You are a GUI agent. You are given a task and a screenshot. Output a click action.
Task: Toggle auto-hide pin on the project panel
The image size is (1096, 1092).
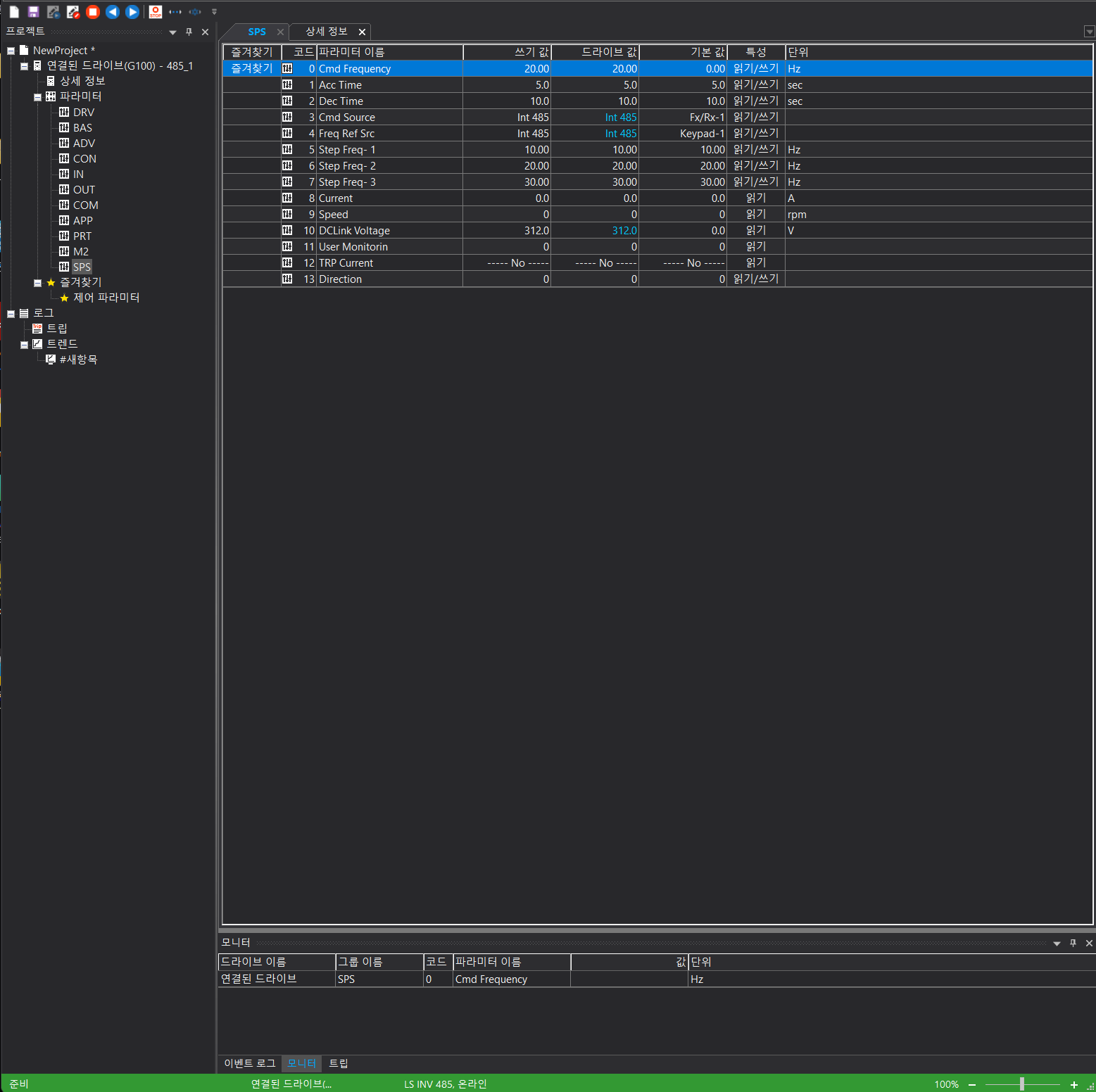click(x=188, y=32)
